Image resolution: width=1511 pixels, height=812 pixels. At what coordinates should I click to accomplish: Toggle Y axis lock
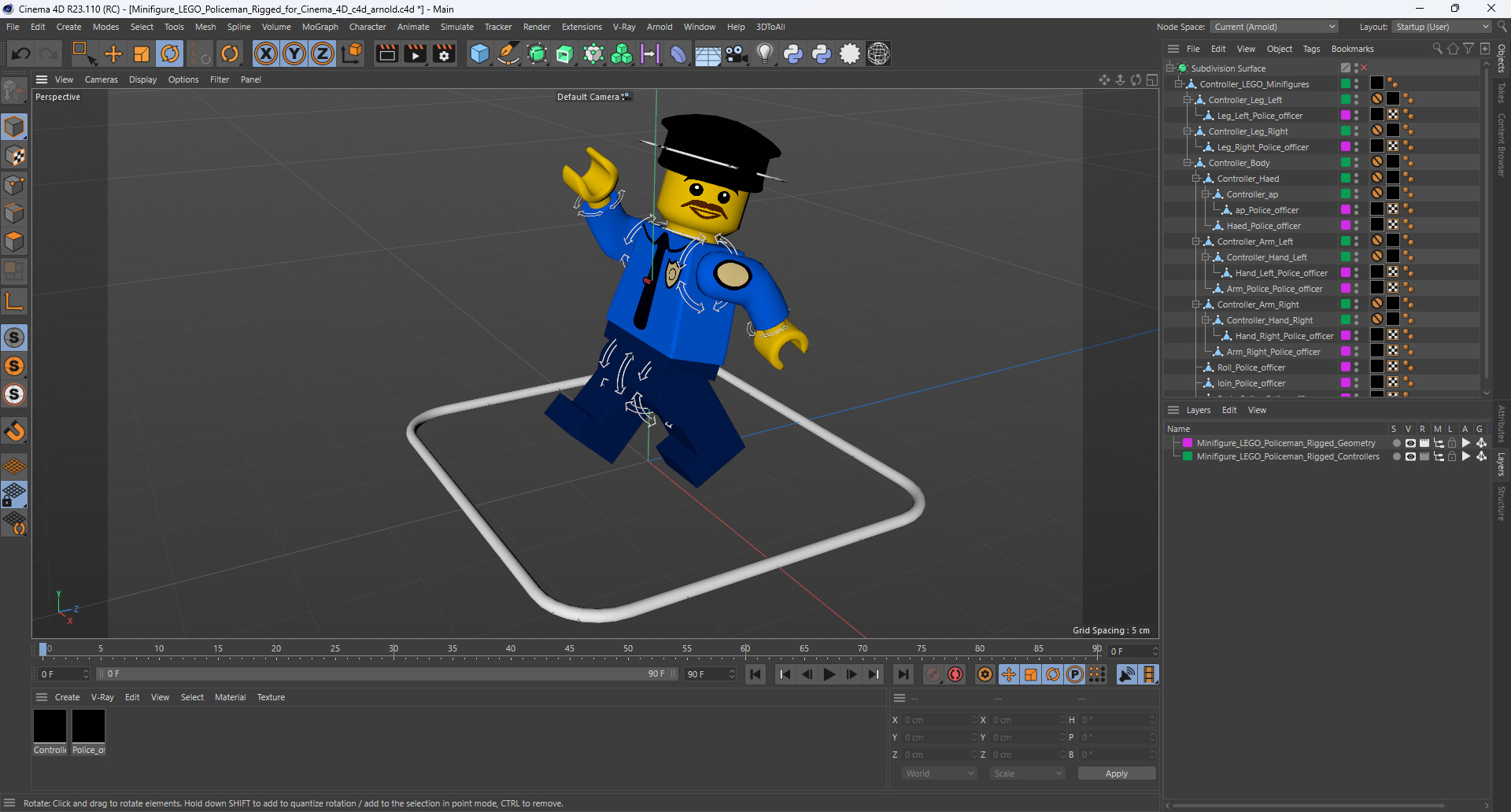(294, 54)
